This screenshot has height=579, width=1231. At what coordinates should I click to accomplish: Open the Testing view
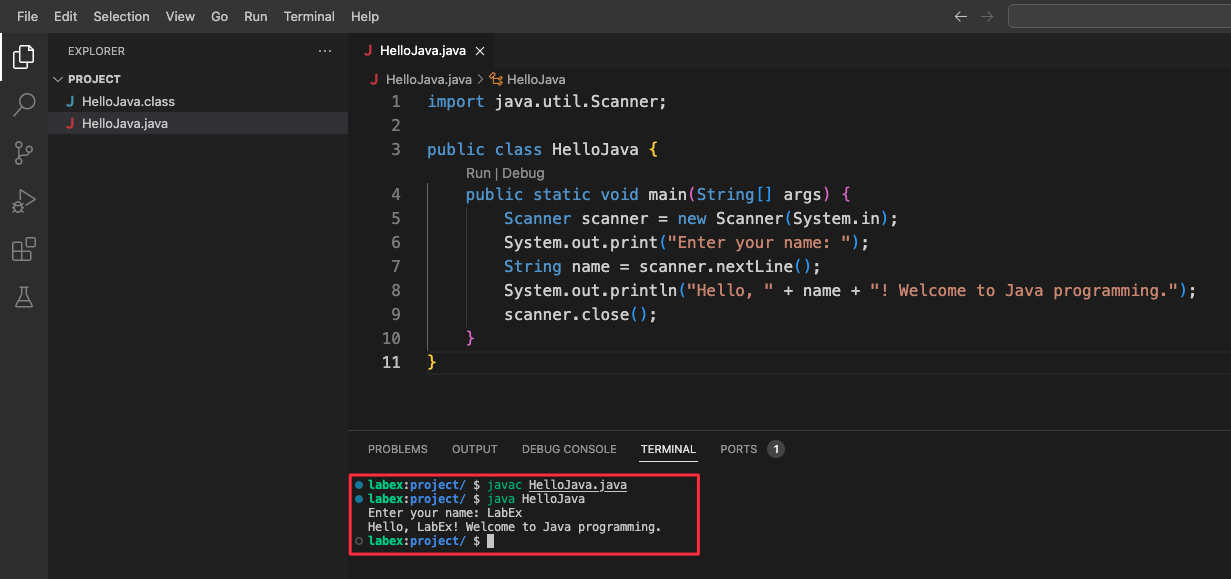[x=23, y=297]
